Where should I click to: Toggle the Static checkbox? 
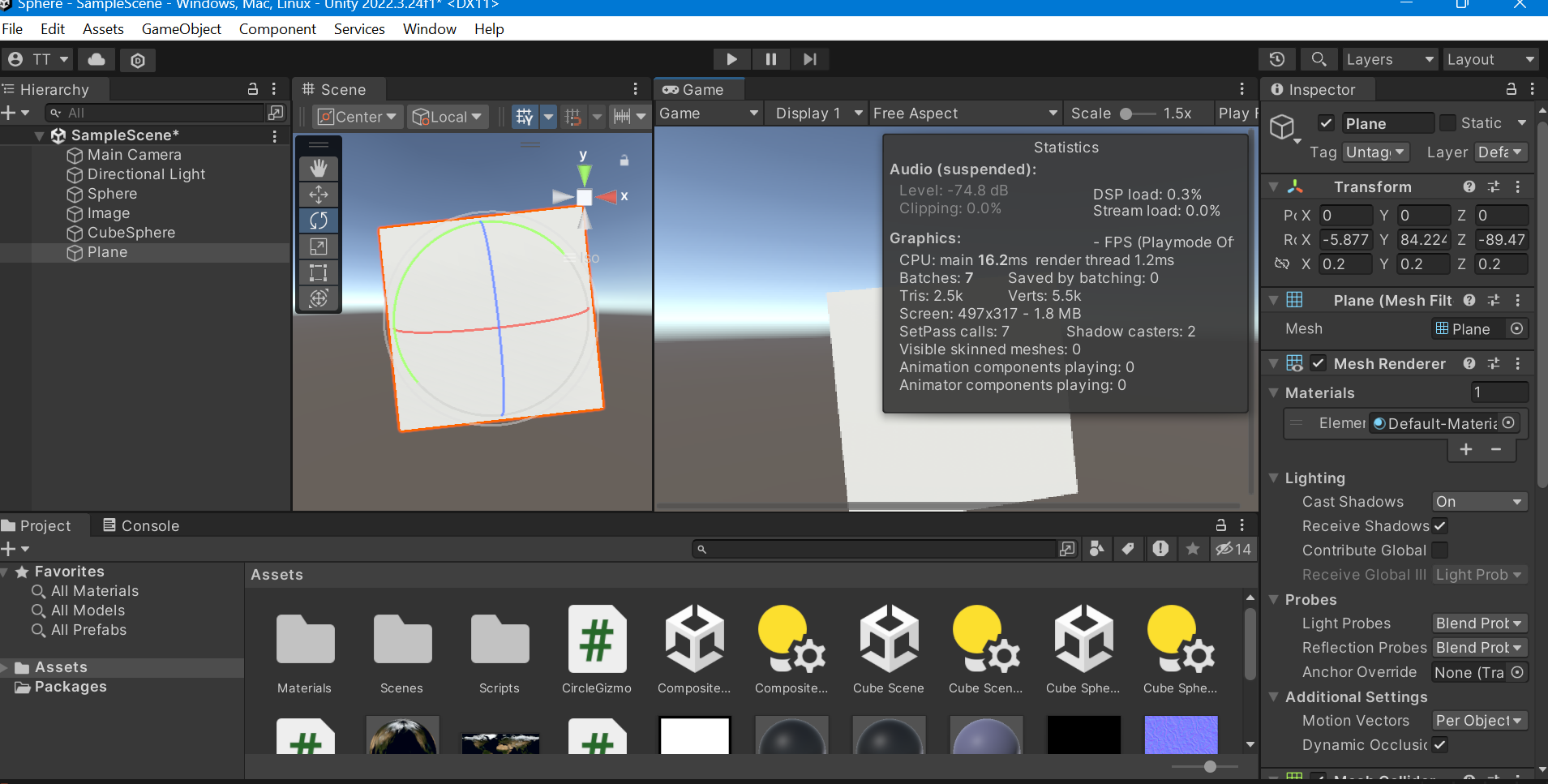pyautogui.click(x=1447, y=123)
